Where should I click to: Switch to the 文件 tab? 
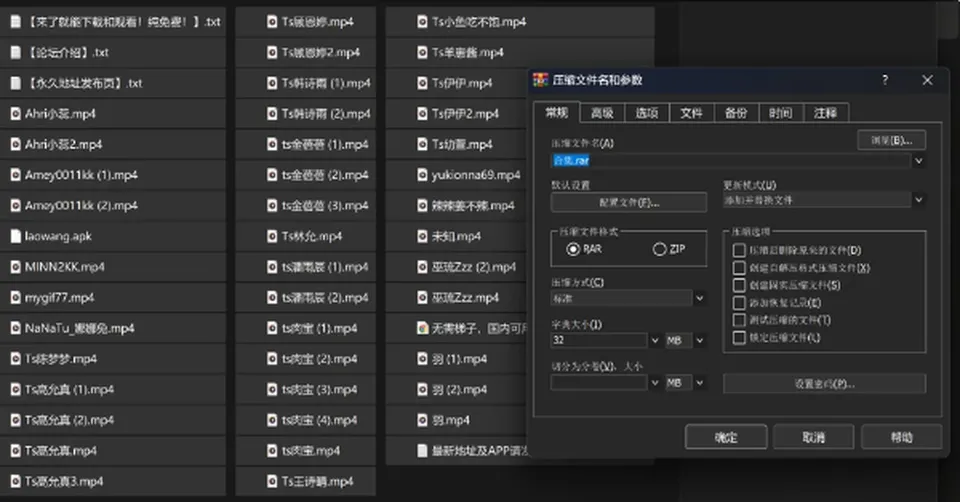(691, 113)
